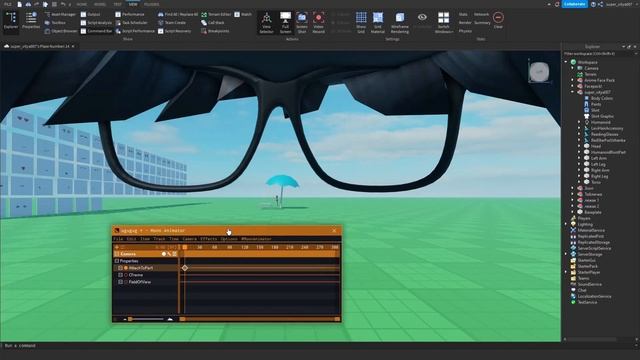Select the AttachToPart keyframe diamond

185,268
